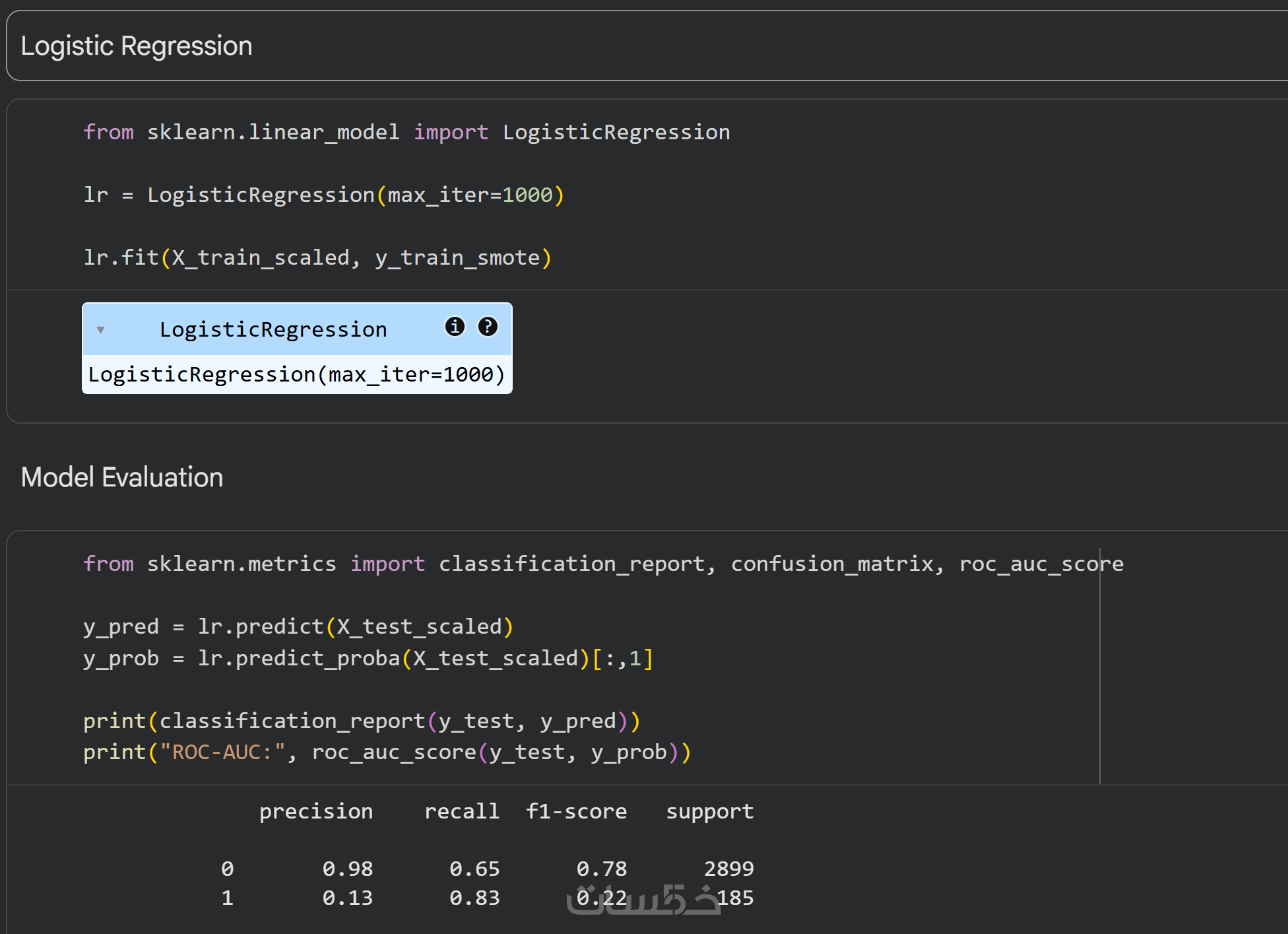Click precision value 0.13 for class 1
Image resolution: width=1288 pixels, height=934 pixels.
[348, 898]
